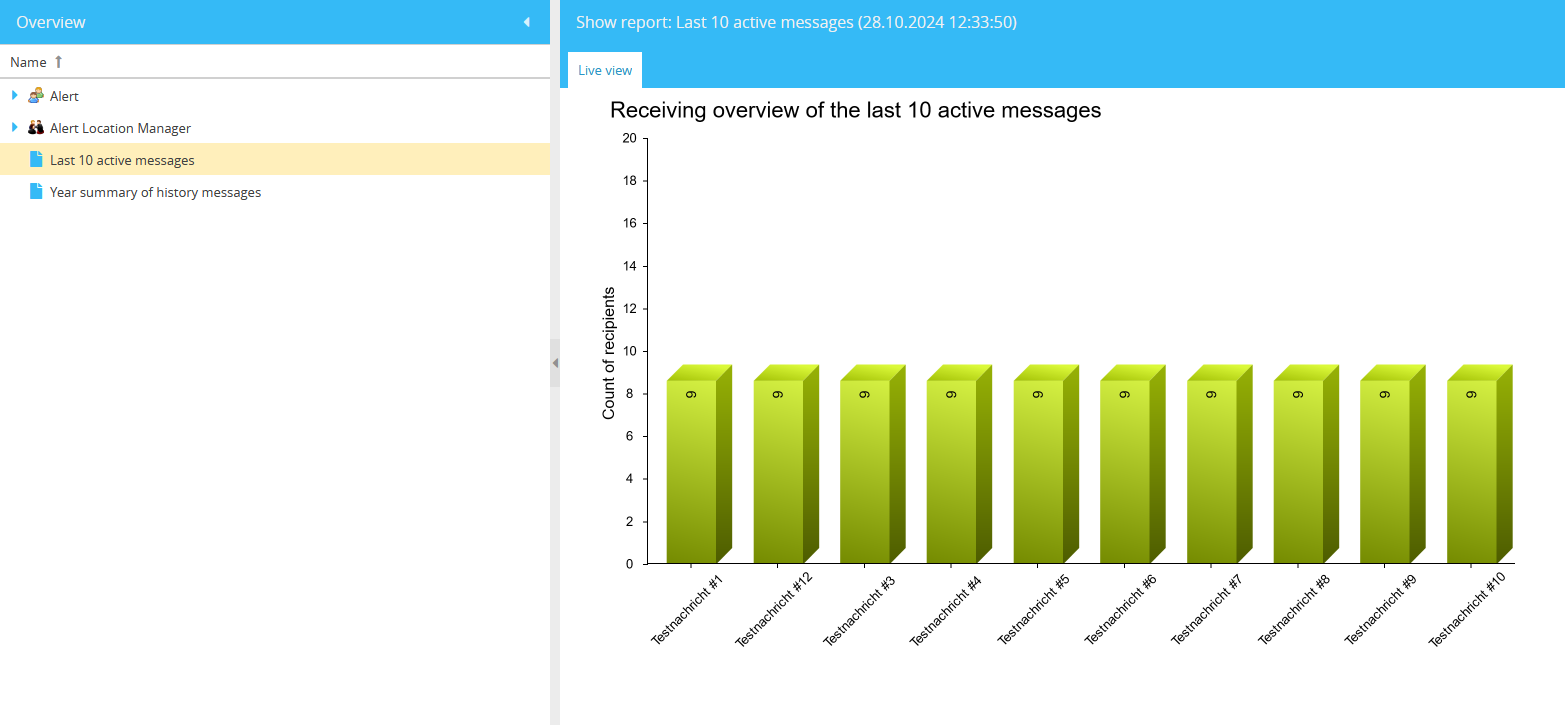
Task: Click the Testnachricht #10 bar
Action: point(1480,464)
